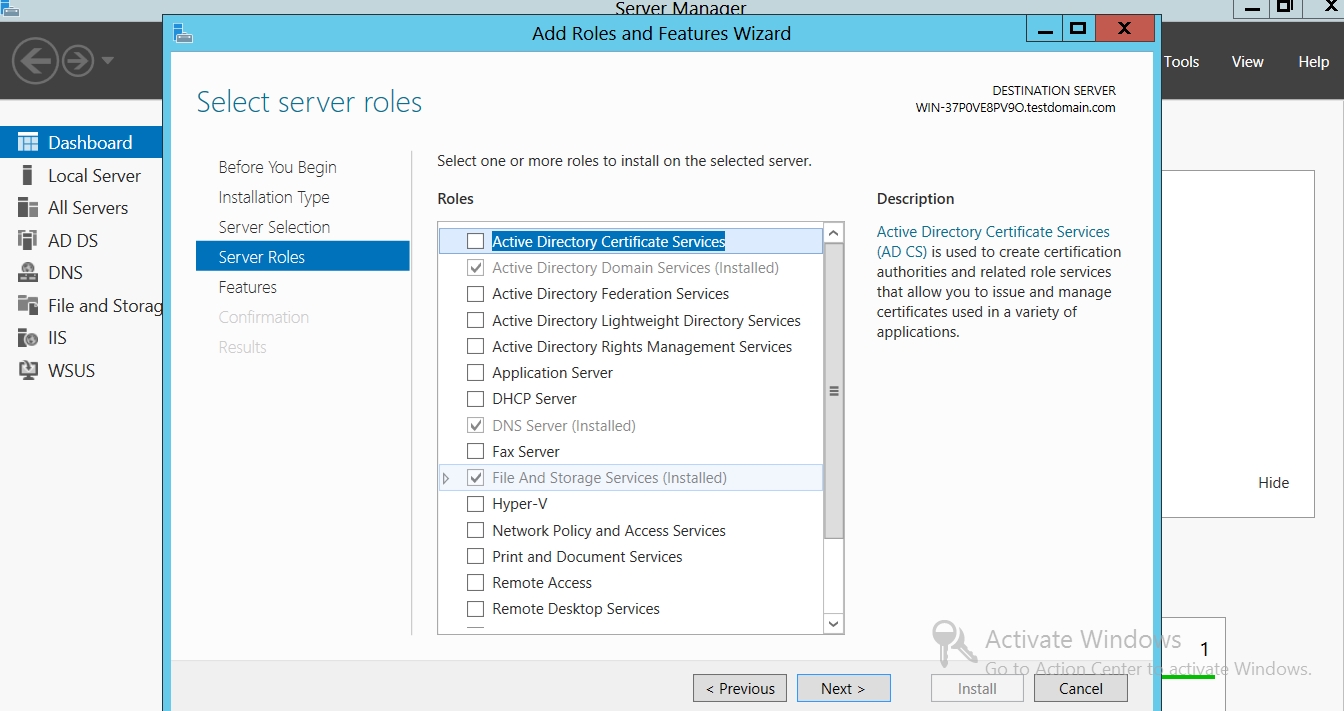Check Network Policy and Access Services
1344x711 pixels.
tap(475, 530)
